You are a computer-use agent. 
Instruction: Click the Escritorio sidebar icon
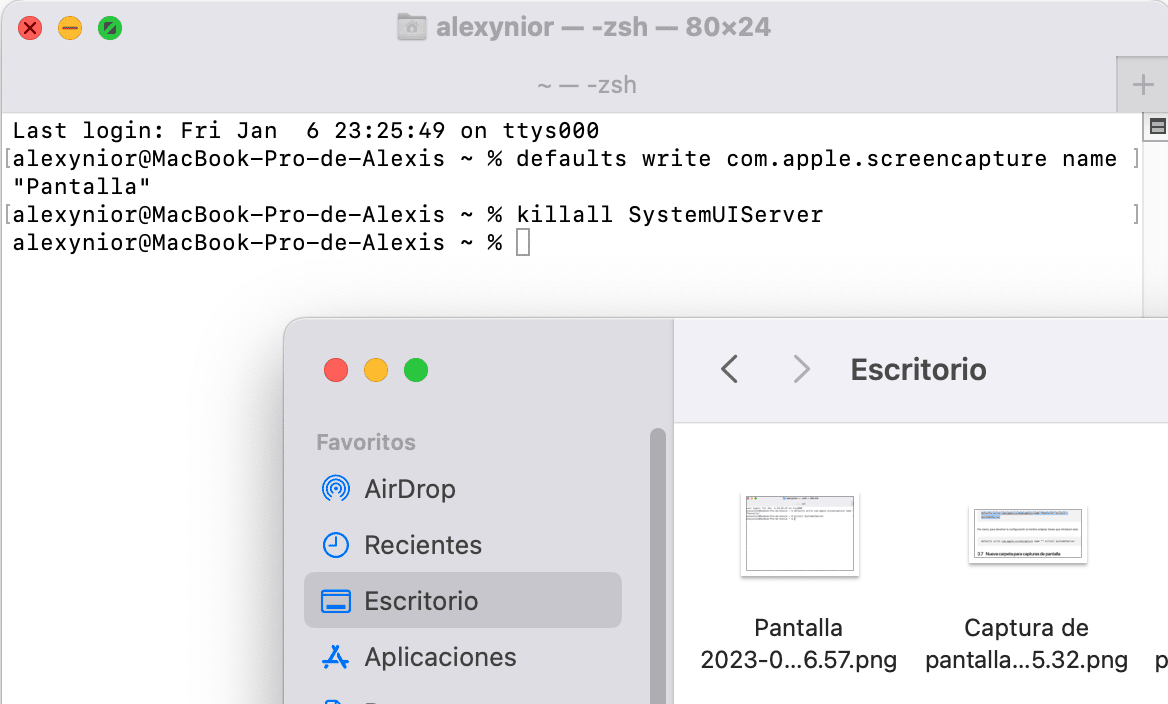click(338, 601)
